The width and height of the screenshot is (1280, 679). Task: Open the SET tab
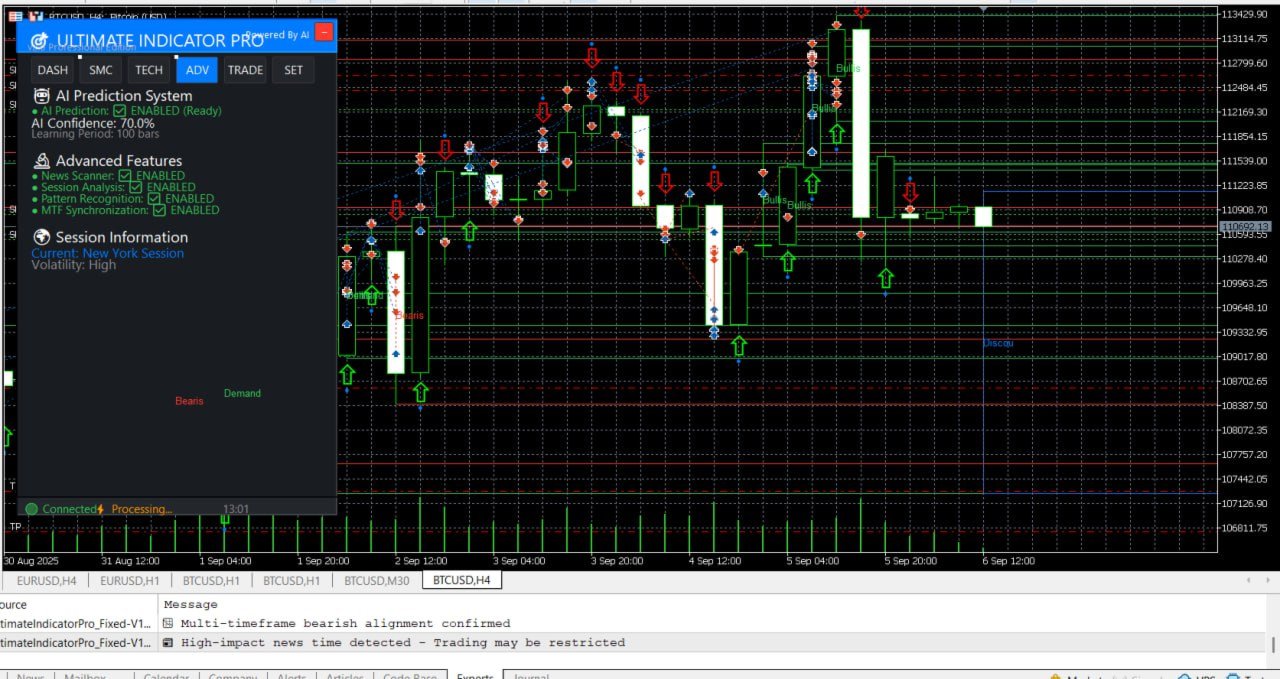293,70
